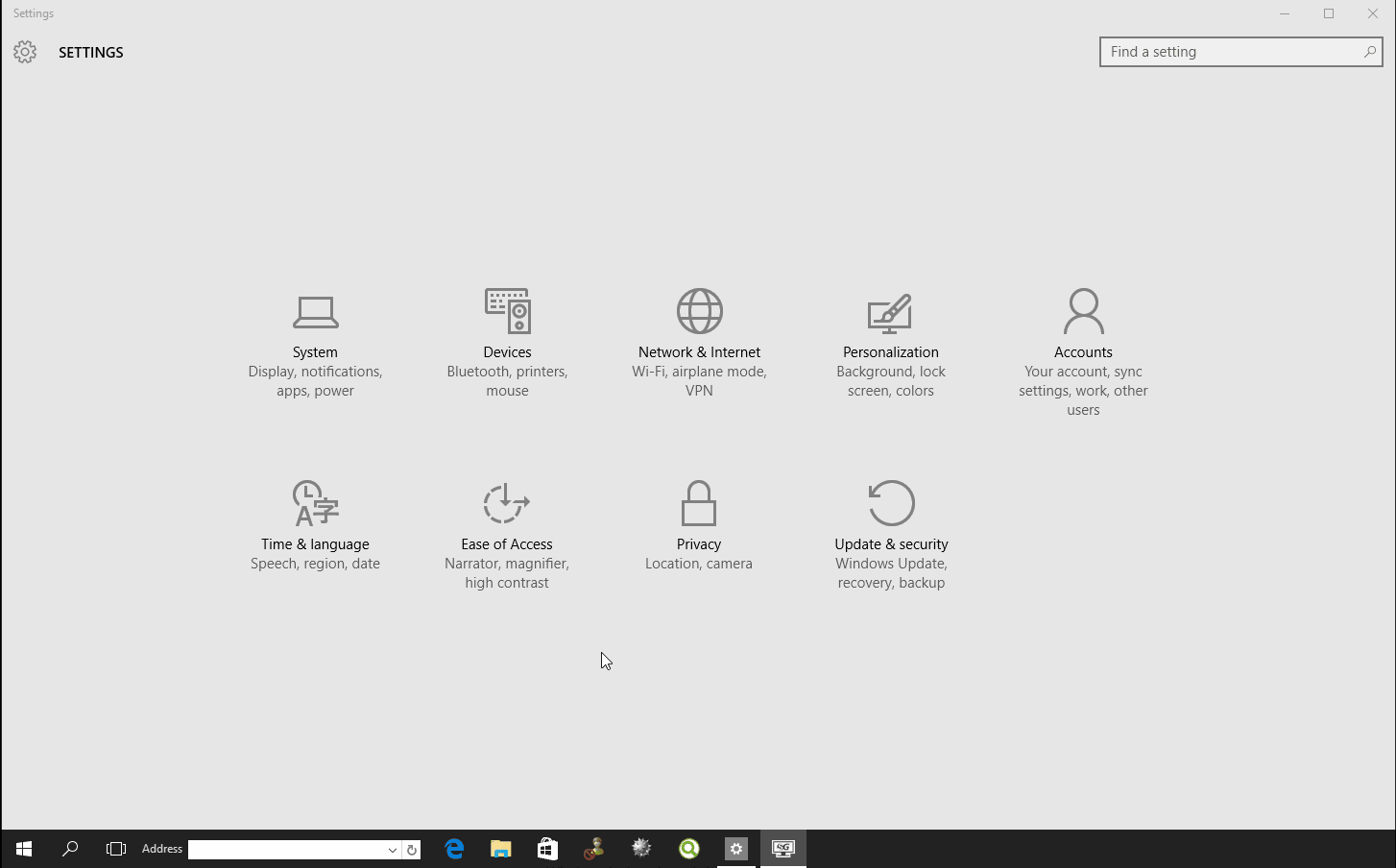This screenshot has width=1396, height=868.
Task: Click the 'Time & language' title text
Action: pos(315,544)
